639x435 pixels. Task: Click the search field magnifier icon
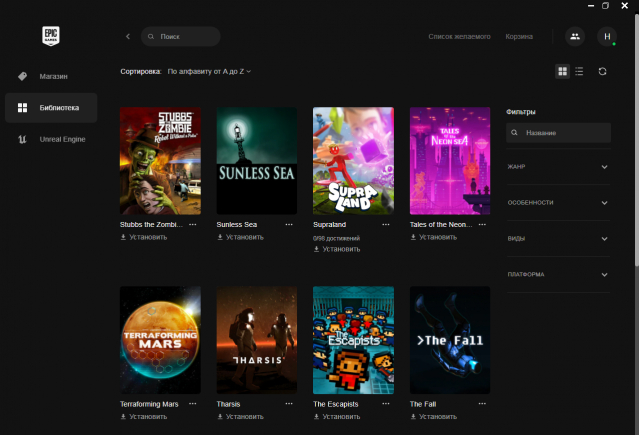151,36
